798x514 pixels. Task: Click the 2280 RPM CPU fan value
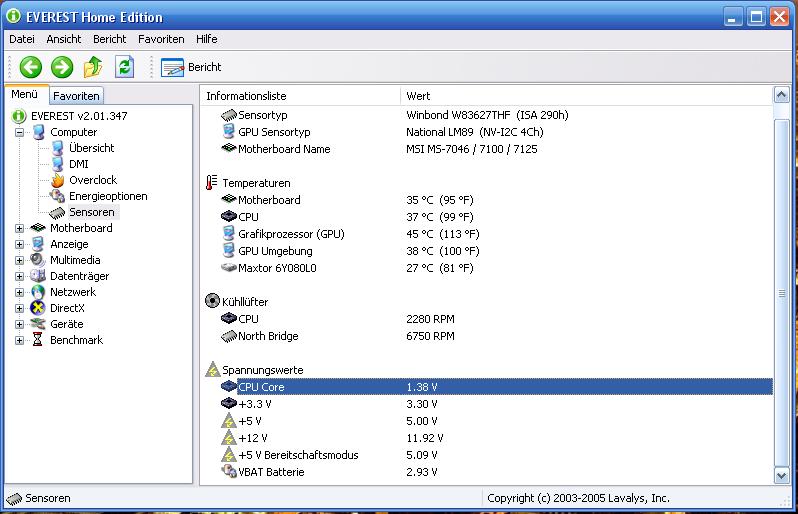[x=431, y=319]
